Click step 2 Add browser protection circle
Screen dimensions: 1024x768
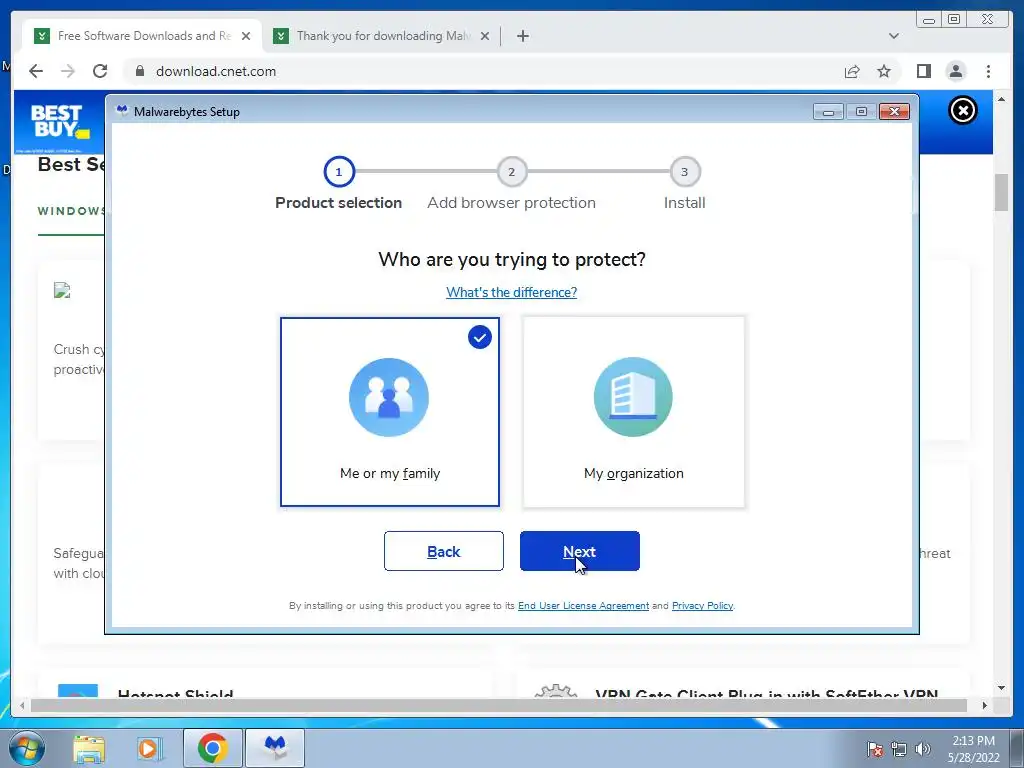[511, 172]
